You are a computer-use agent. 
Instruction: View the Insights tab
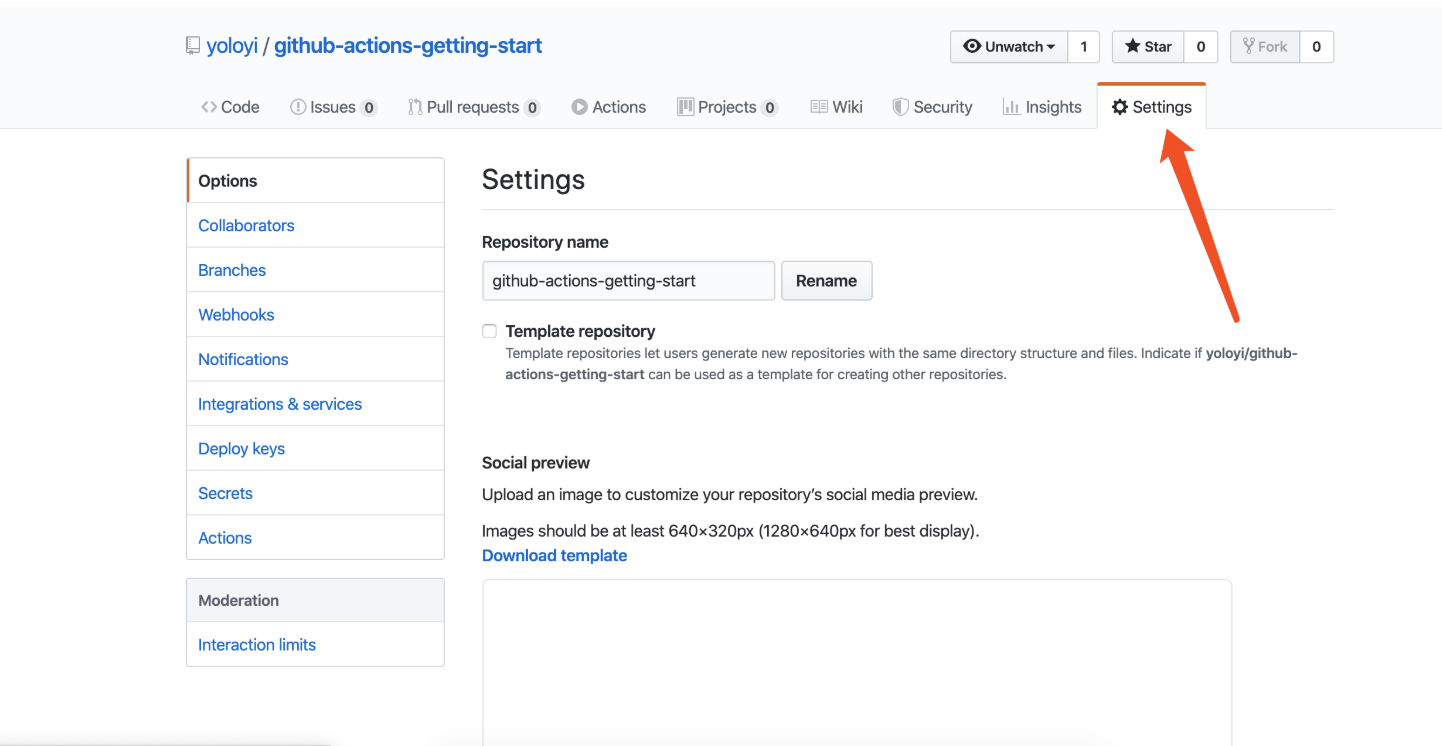click(1042, 107)
